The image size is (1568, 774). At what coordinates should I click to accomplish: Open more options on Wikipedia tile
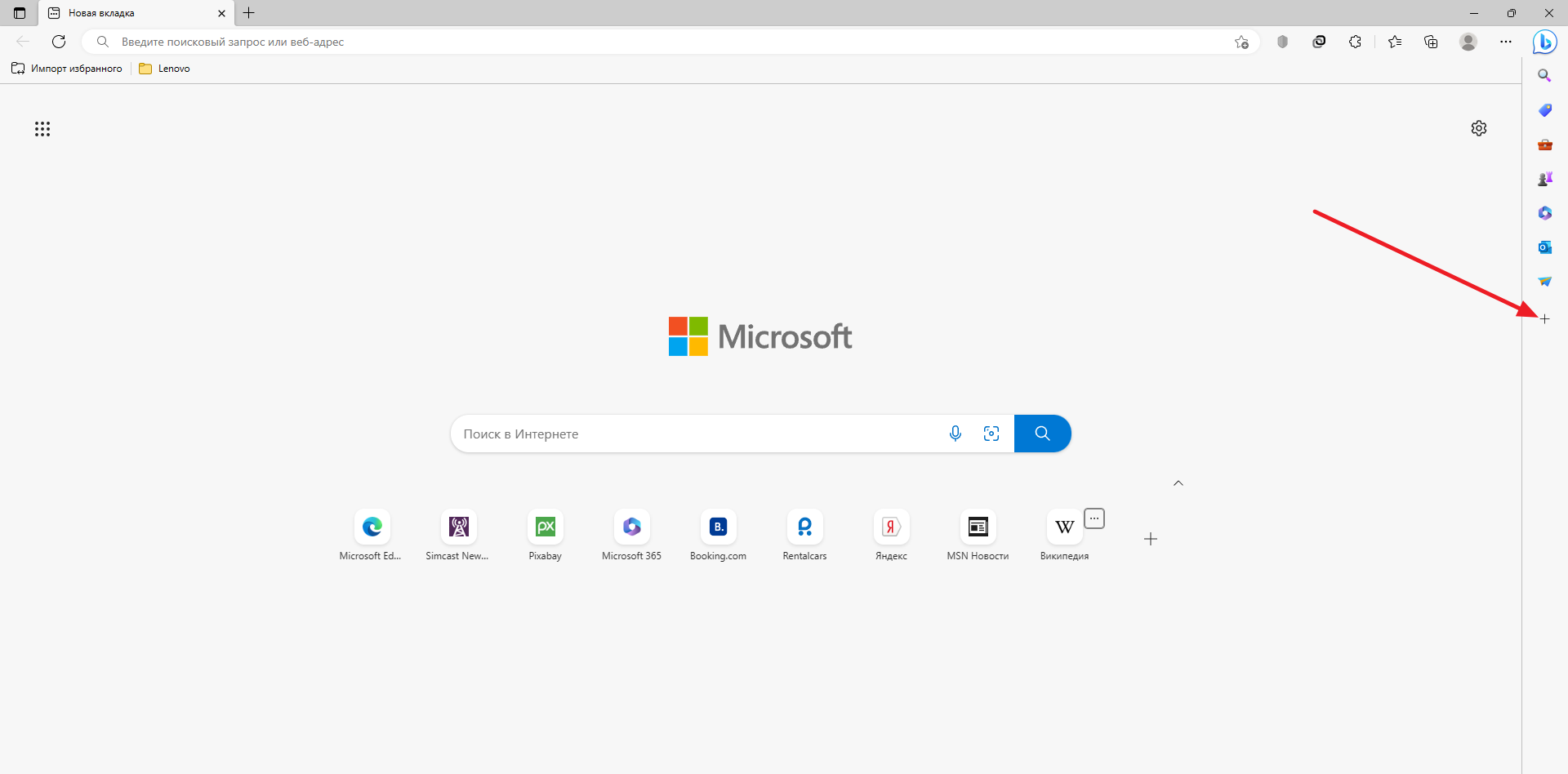point(1094,518)
